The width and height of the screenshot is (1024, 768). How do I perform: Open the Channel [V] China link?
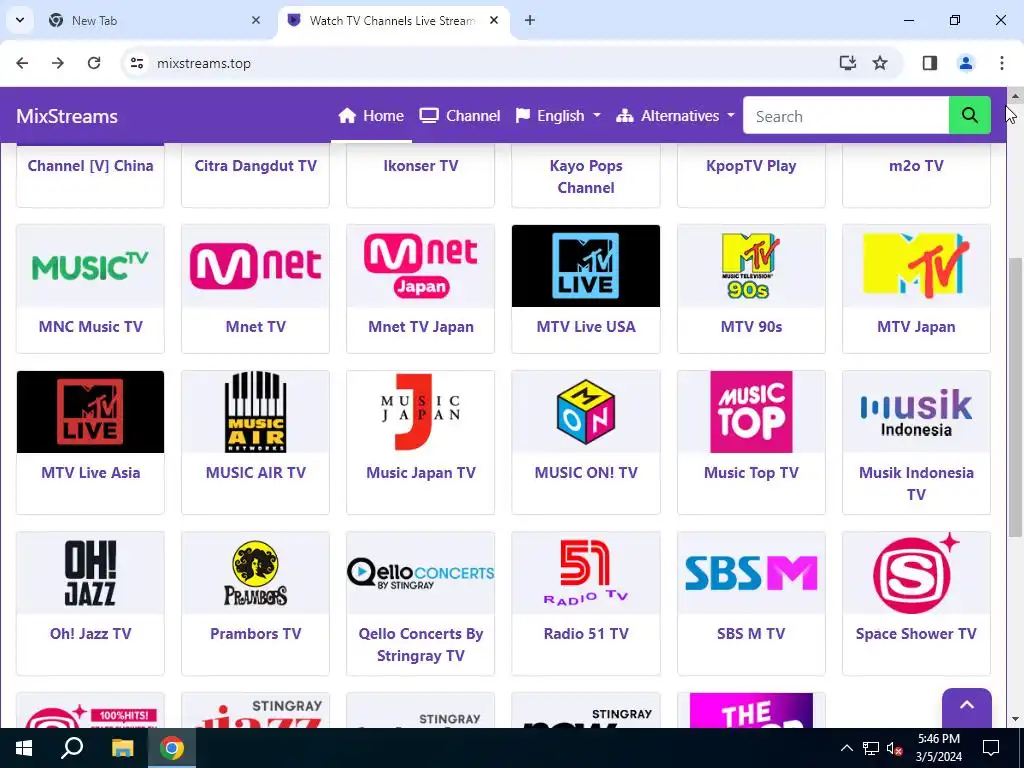click(90, 166)
